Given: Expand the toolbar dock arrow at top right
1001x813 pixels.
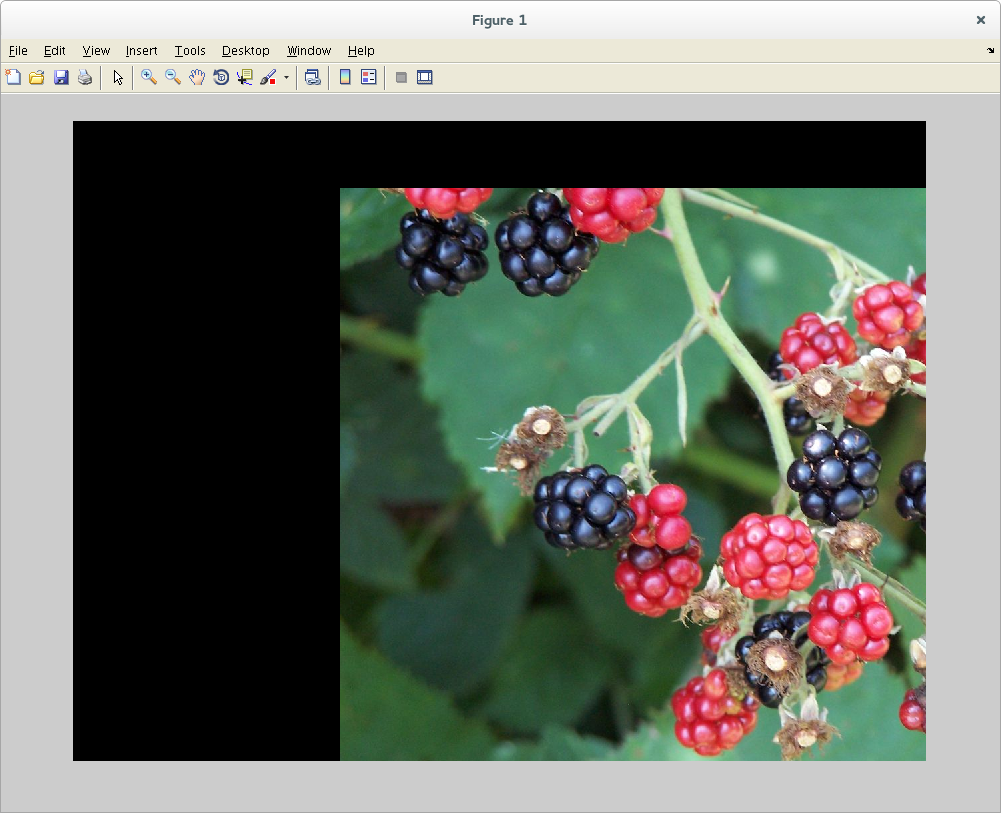Looking at the screenshot, I should point(990,50).
